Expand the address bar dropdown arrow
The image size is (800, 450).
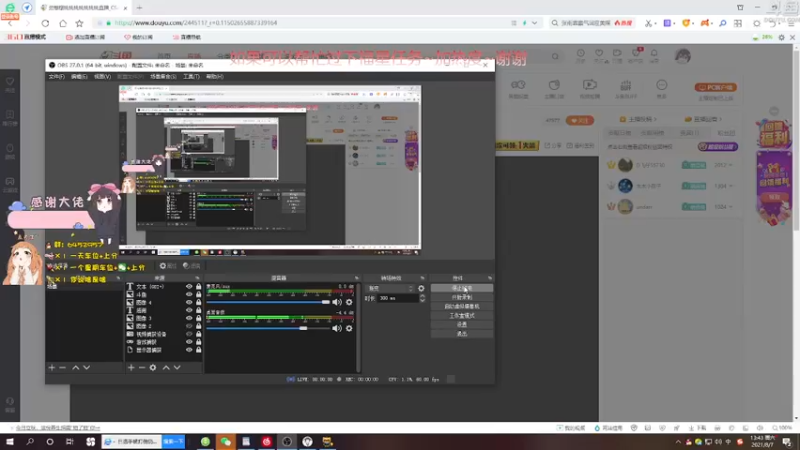[534, 23]
